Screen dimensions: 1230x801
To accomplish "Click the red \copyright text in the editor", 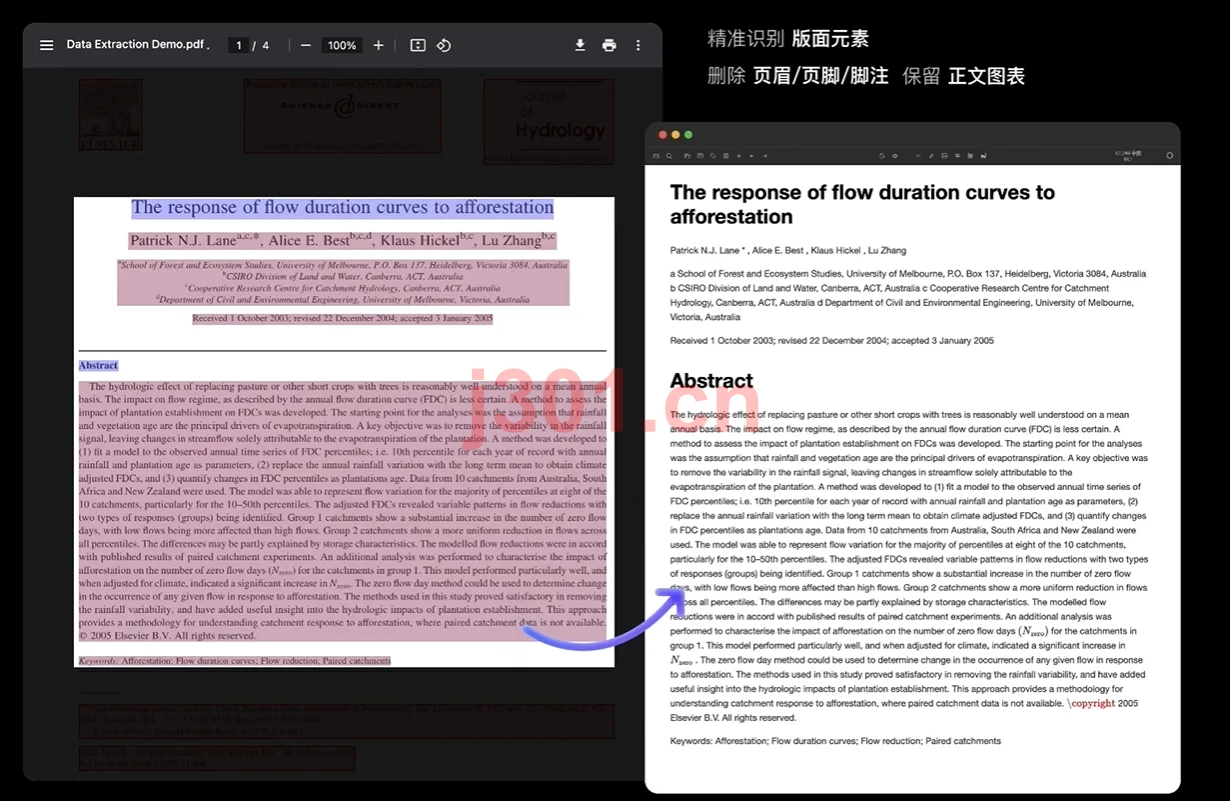I will [1091, 704].
